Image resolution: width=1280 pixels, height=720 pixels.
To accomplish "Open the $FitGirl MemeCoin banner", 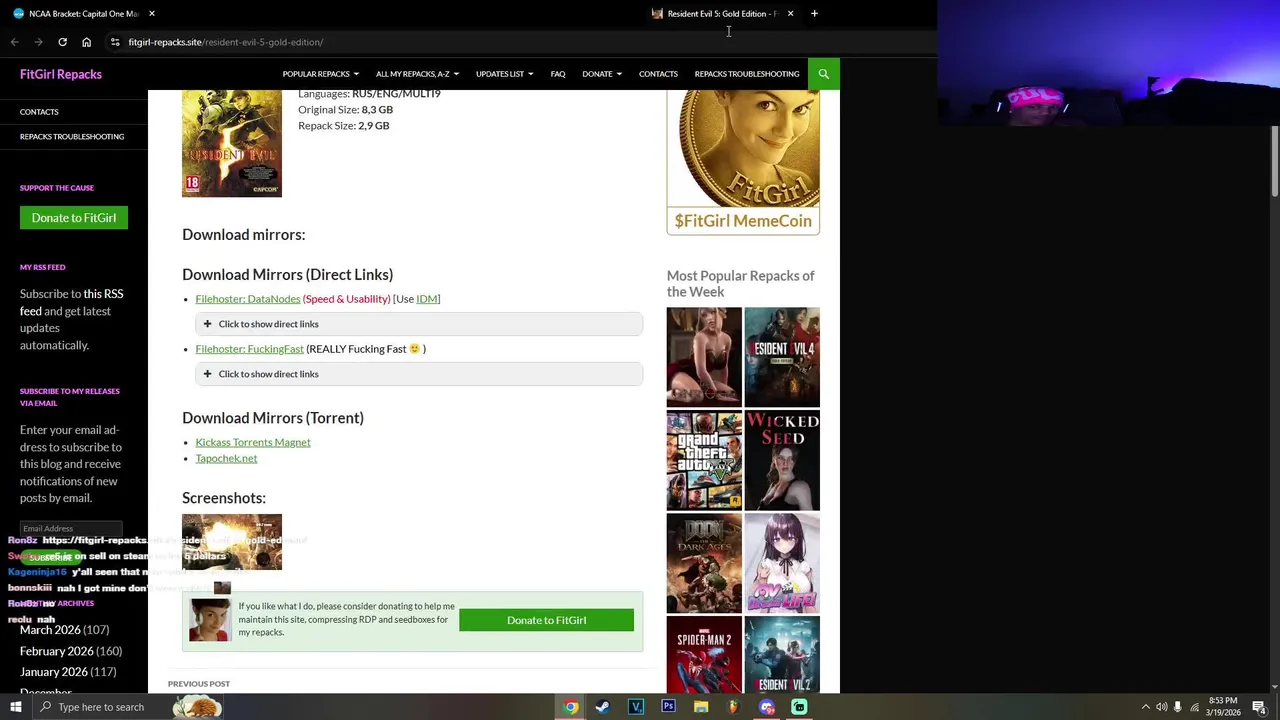I will click(x=743, y=162).
